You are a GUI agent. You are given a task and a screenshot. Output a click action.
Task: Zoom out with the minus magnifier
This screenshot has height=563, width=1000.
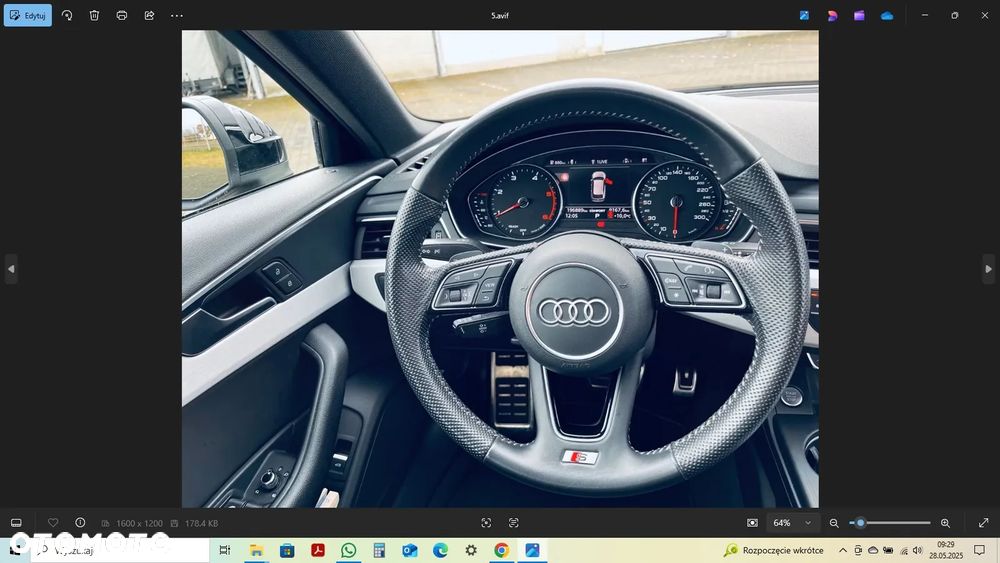click(834, 523)
